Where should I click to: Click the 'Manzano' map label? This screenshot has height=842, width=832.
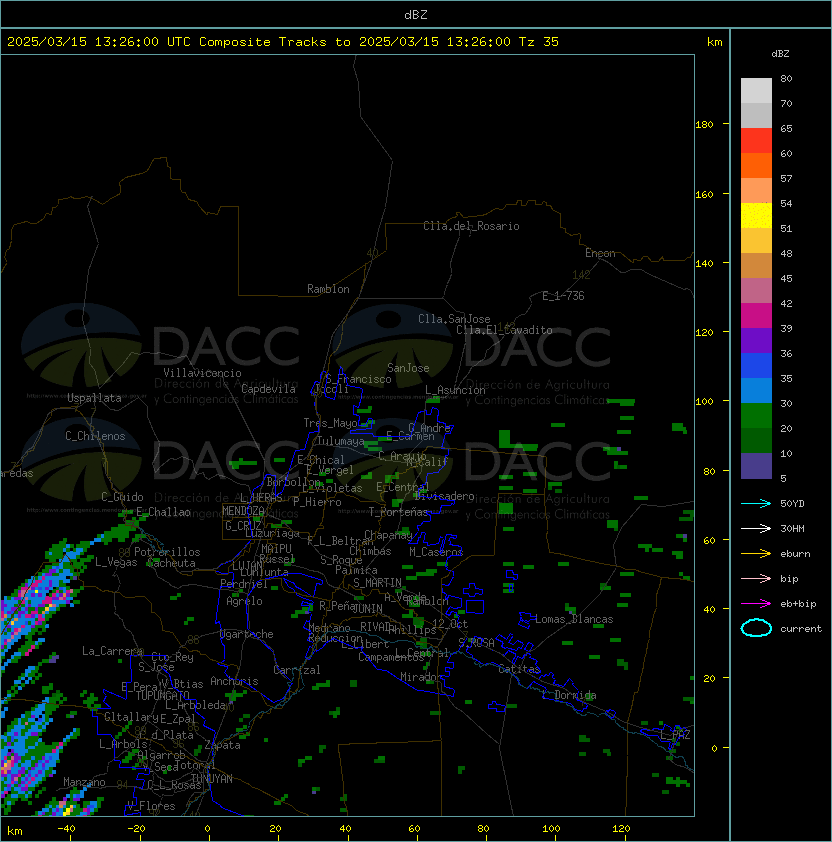(84, 782)
